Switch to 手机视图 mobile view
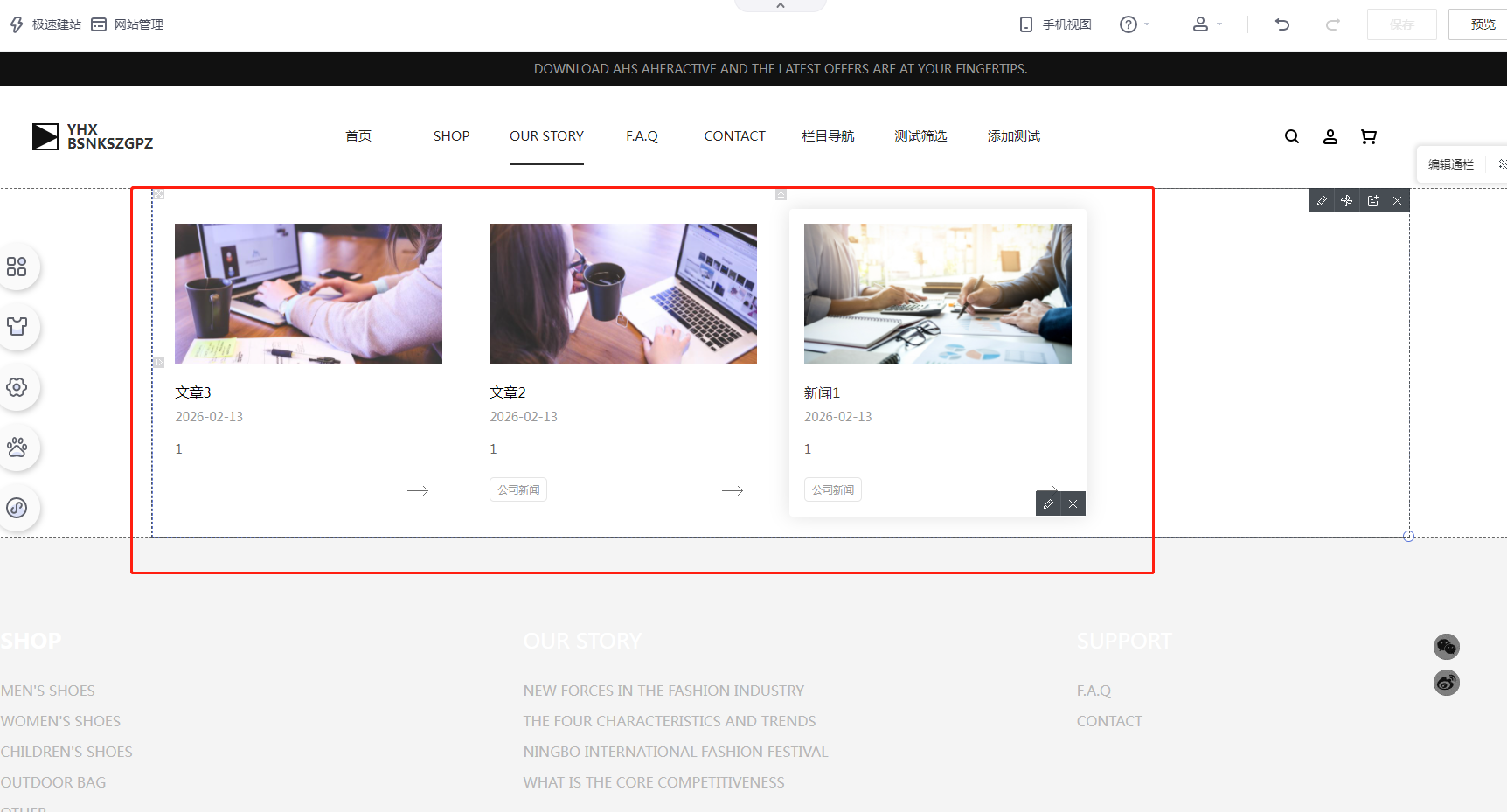The image size is (1507, 812). pyautogui.click(x=1055, y=24)
